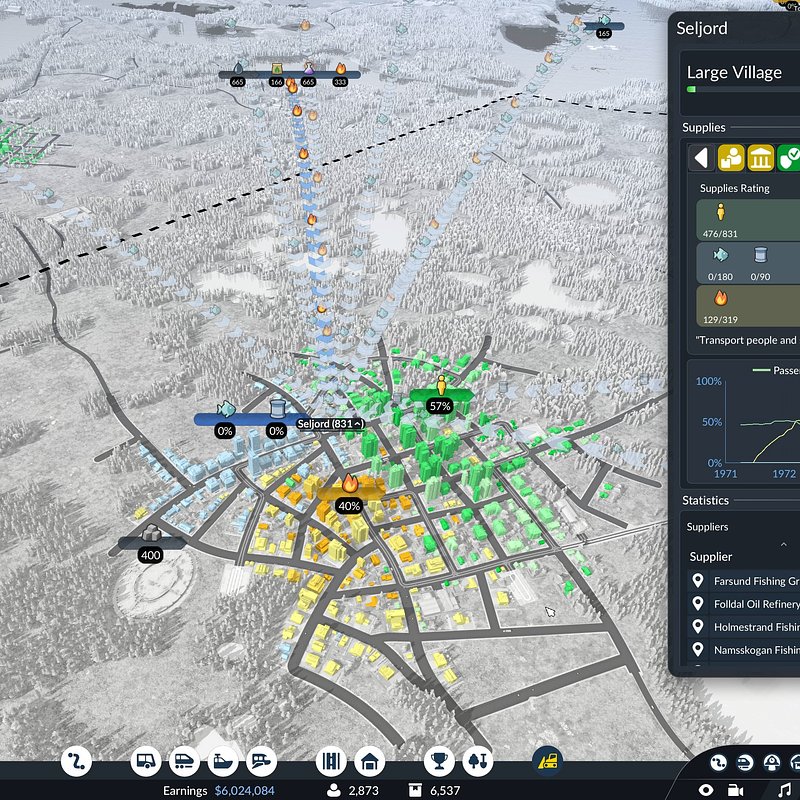Click the barrel icon in Supplies Rating
This screenshot has height=800, width=800.
click(x=761, y=255)
